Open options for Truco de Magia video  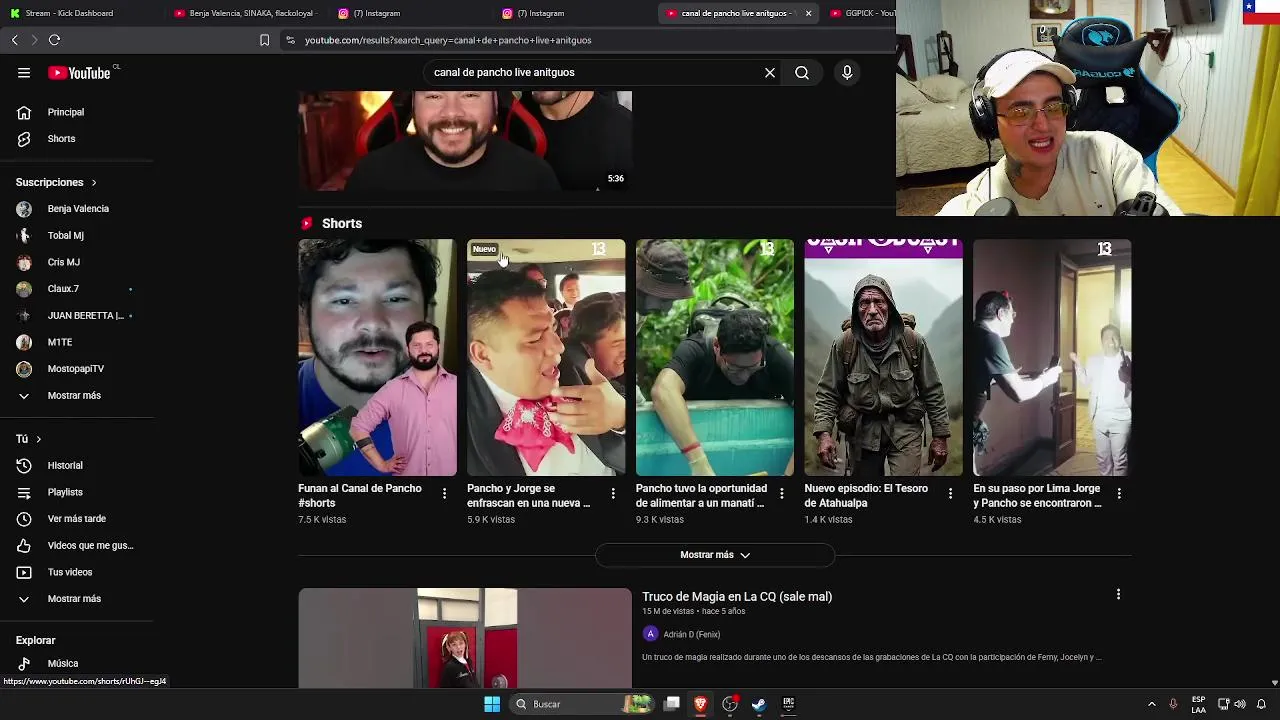(x=1118, y=595)
